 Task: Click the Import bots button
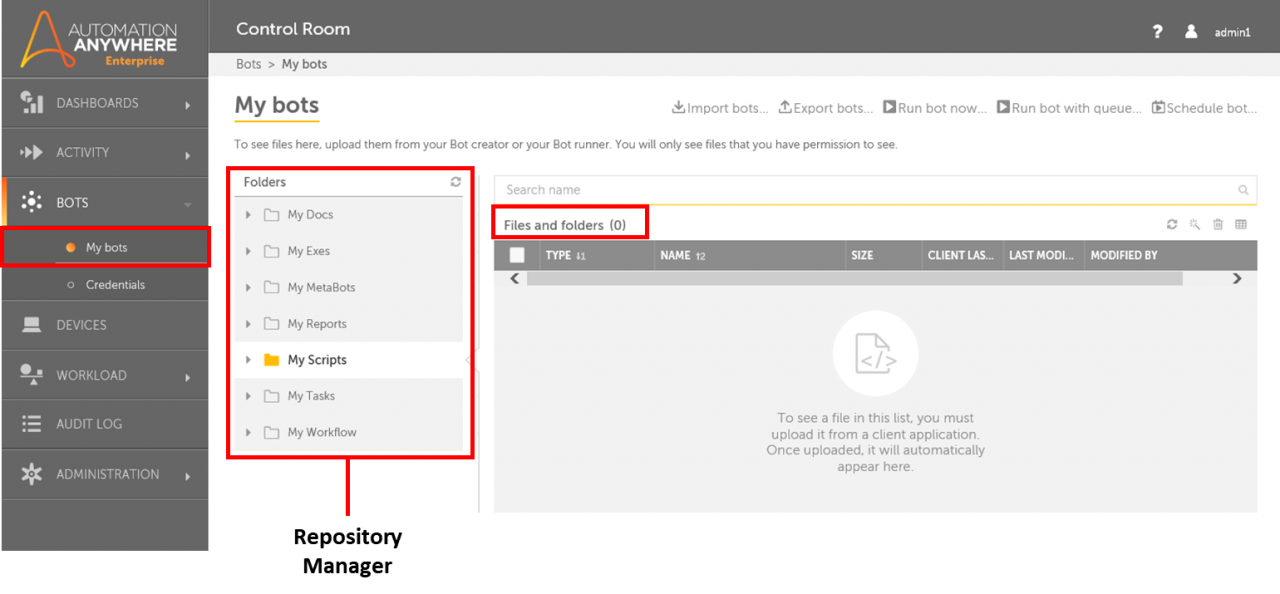(x=720, y=108)
